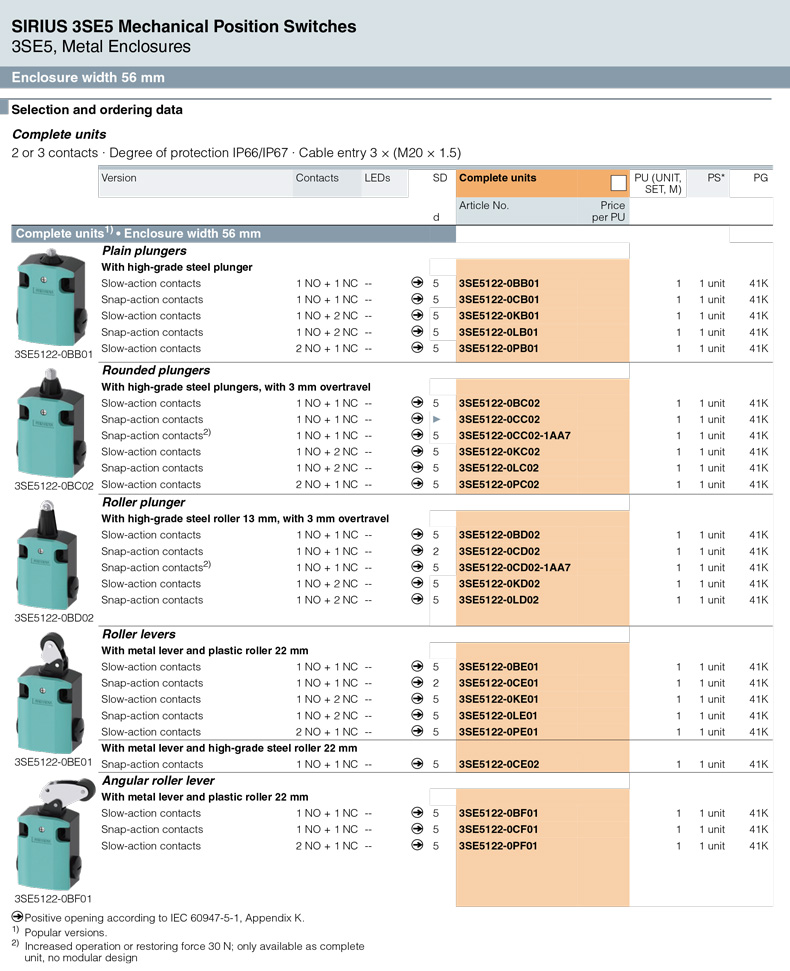Click the triangle marker in 3SE5122-0CC02 row
790x971 pixels.
point(436,420)
